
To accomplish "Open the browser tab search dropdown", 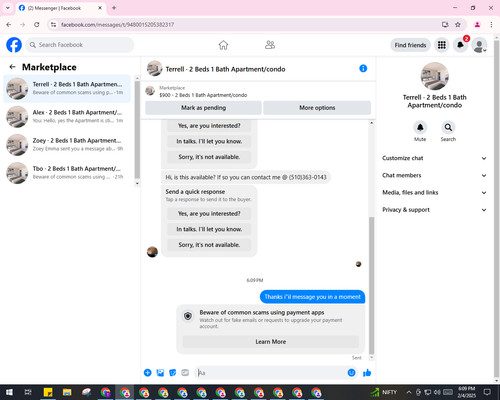I will pos(8,8).
